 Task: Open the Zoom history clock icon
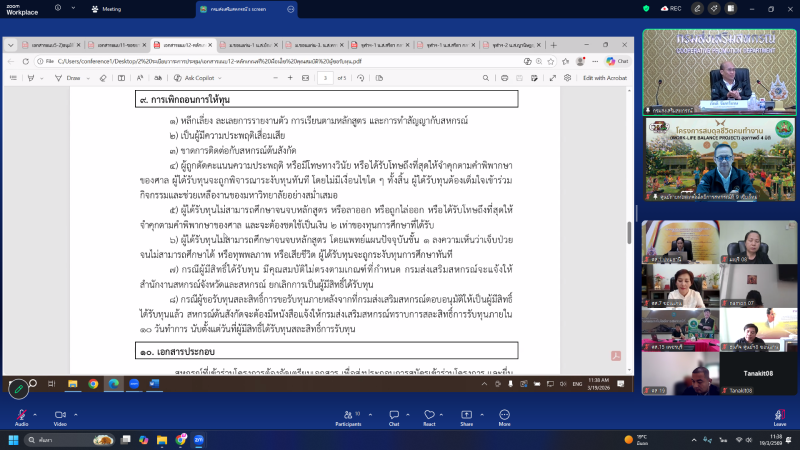[x=56, y=8]
